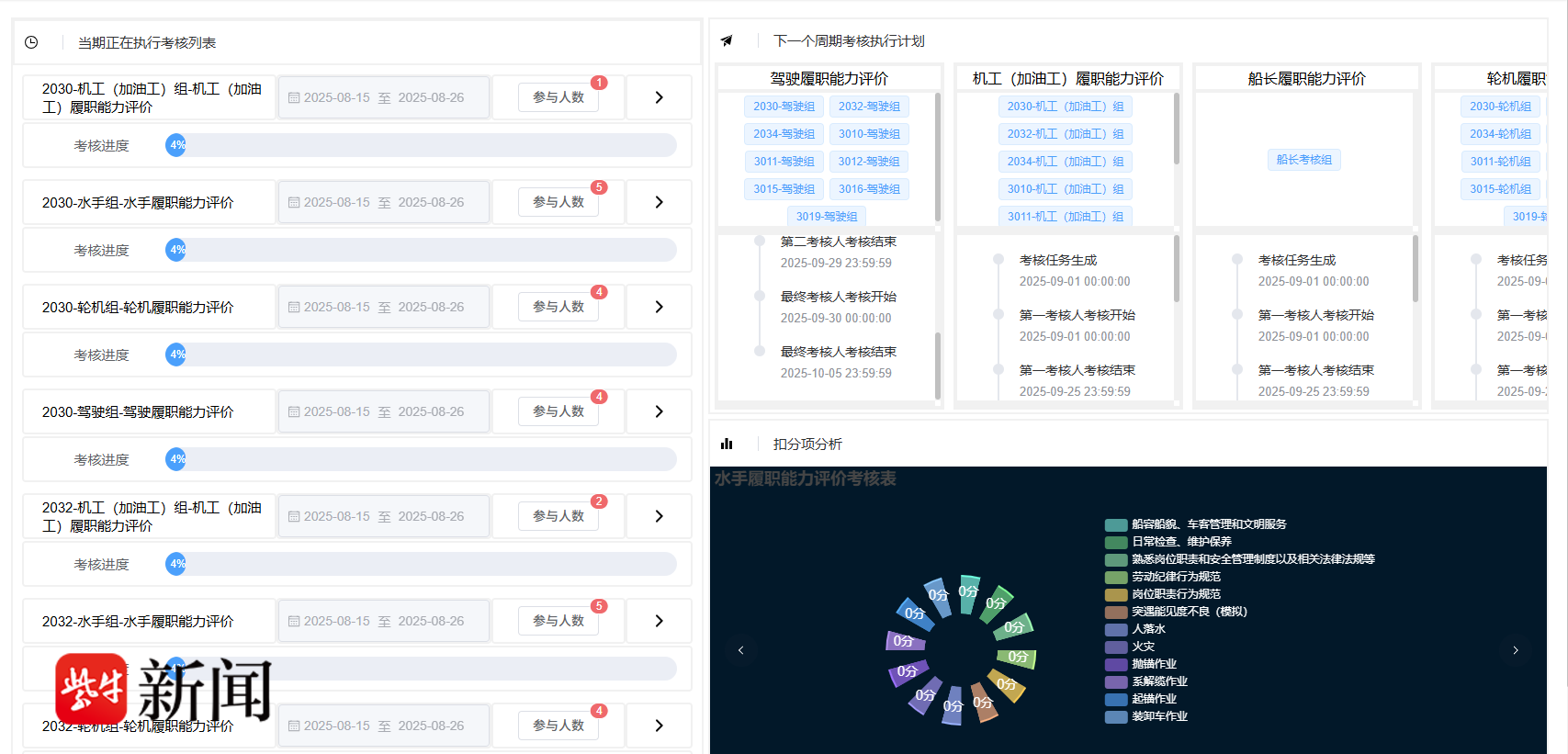Click date range field of 2032-机工（加油工）组 row
This screenshot has width=1568, height=754.
pyautogui.click(x=384, y=516)
